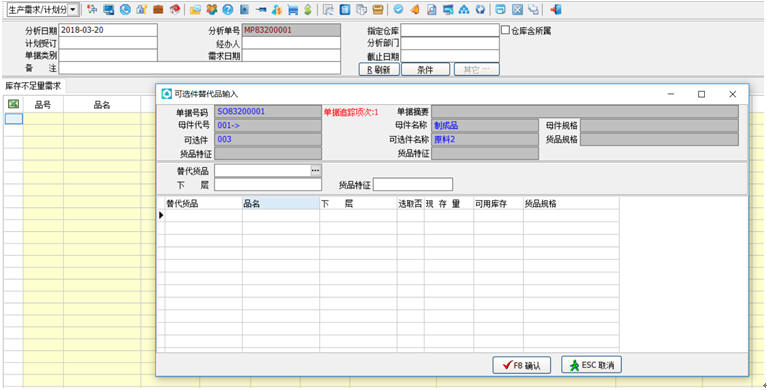Click the 替代货品 input field in dialog

tap(263, 170)
